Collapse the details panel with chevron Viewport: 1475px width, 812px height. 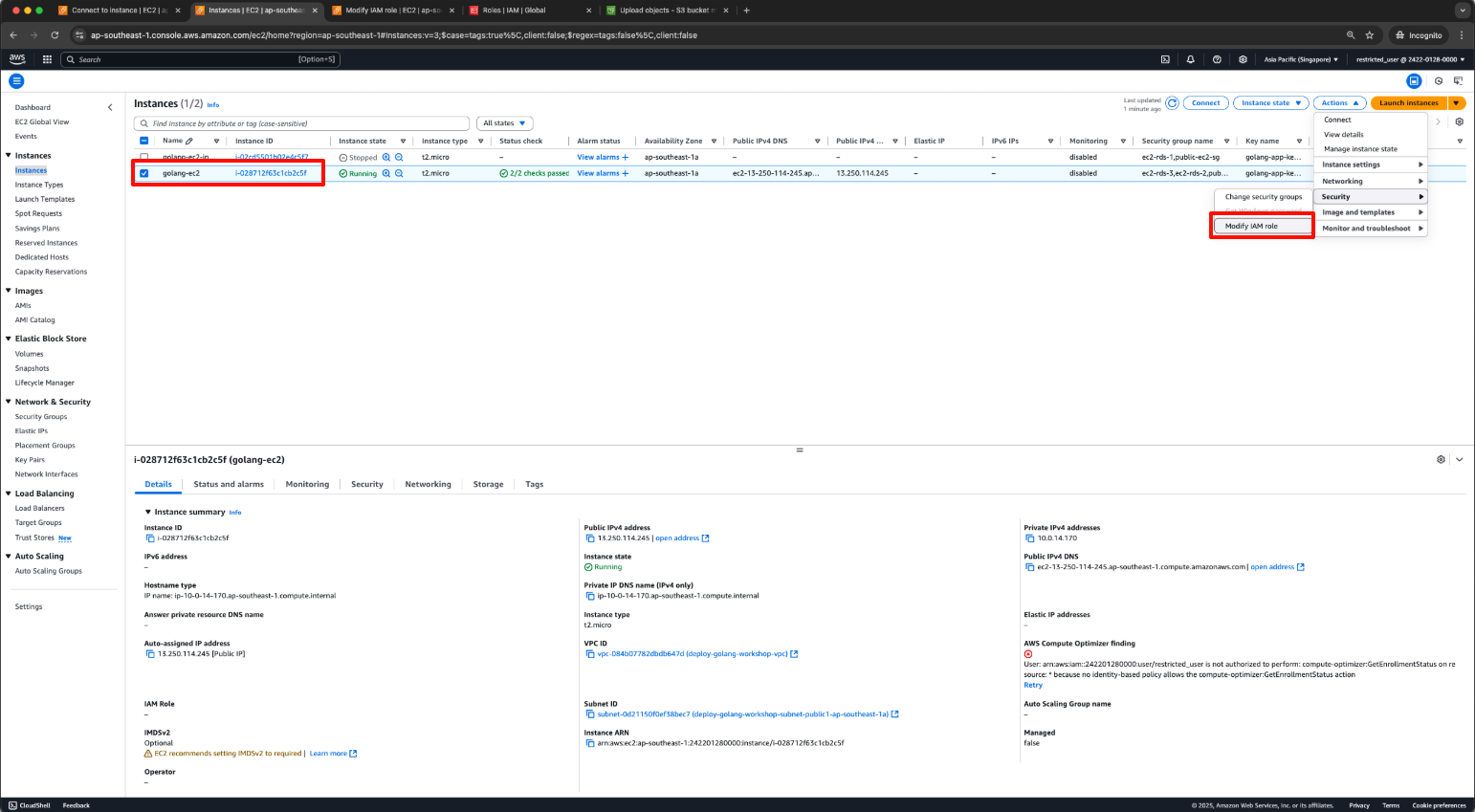click(1459, 460)
